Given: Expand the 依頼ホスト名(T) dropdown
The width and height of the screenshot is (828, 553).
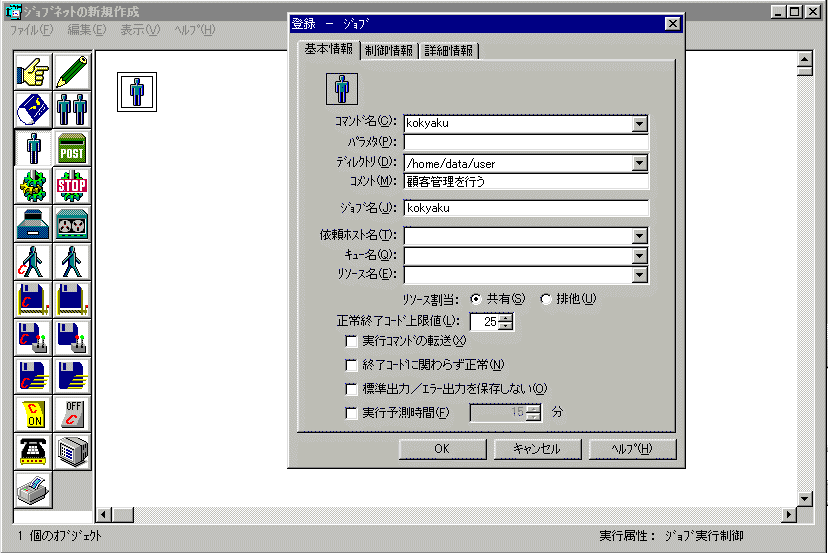Looking at the screenshot, I should [639, 236].
